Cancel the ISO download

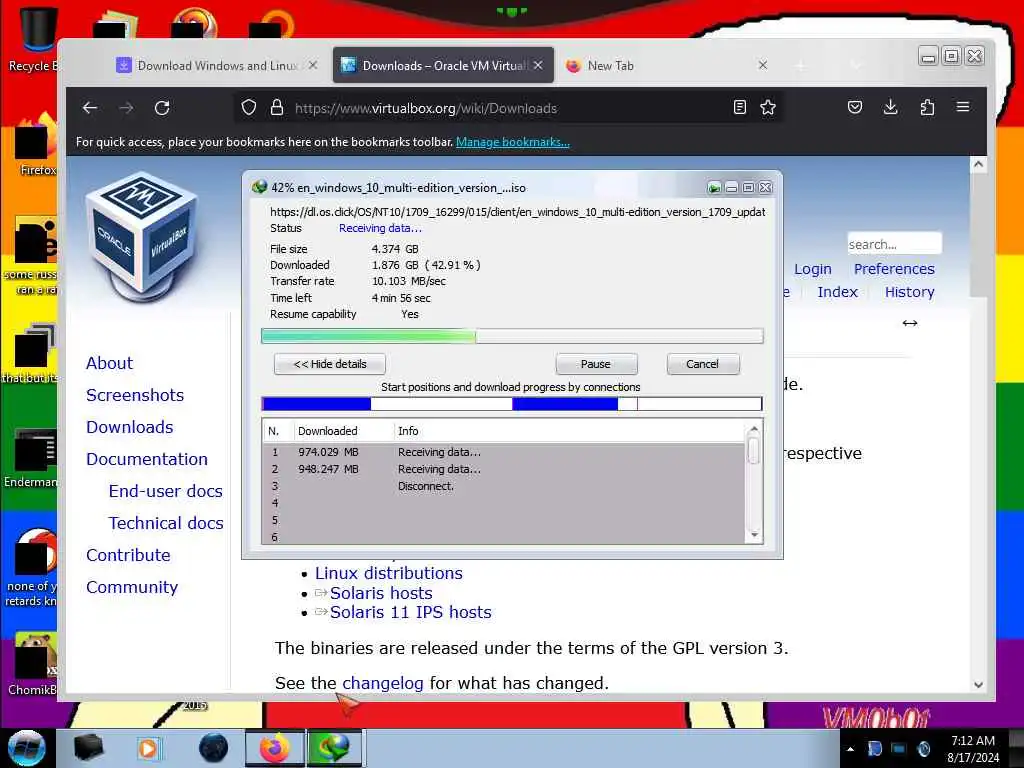coord(703,364)
